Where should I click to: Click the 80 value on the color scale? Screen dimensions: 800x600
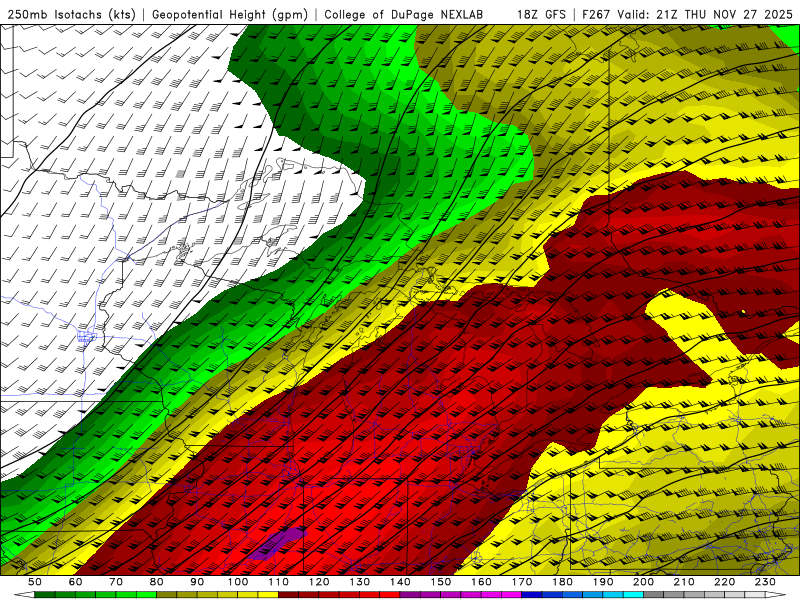[x=157, y=582]
